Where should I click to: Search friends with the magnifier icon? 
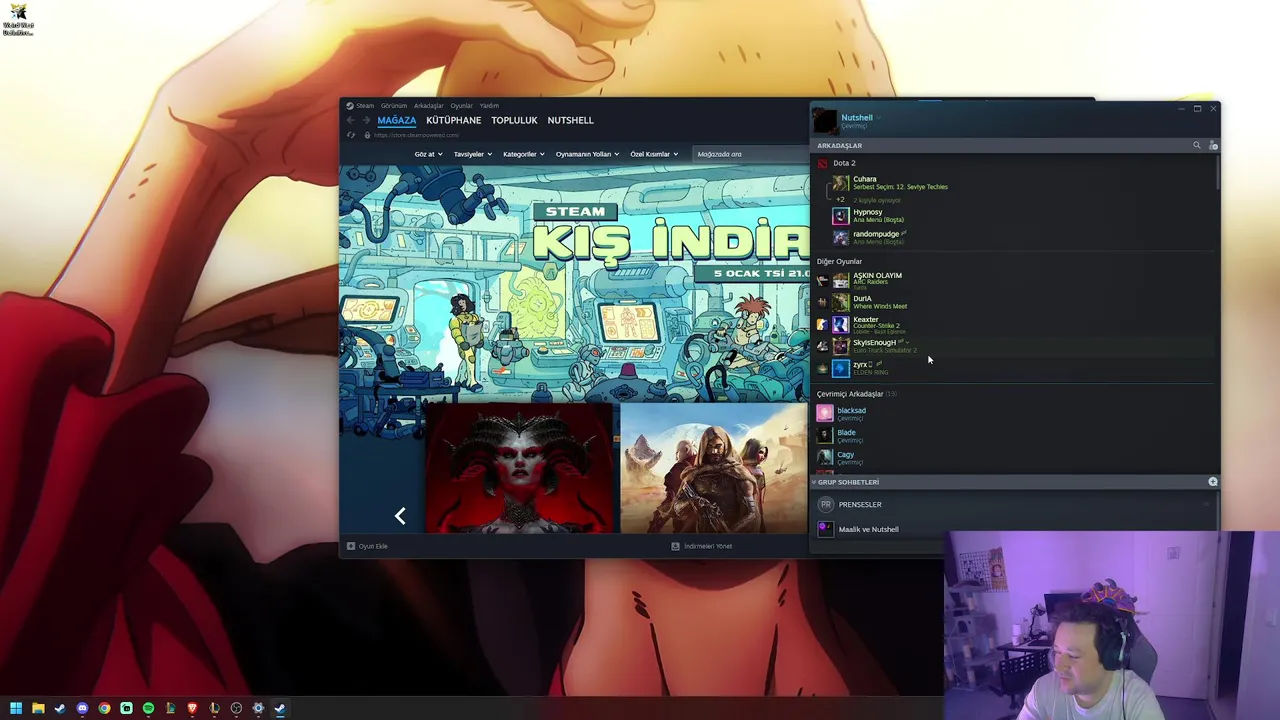[x=1196, y=146]
